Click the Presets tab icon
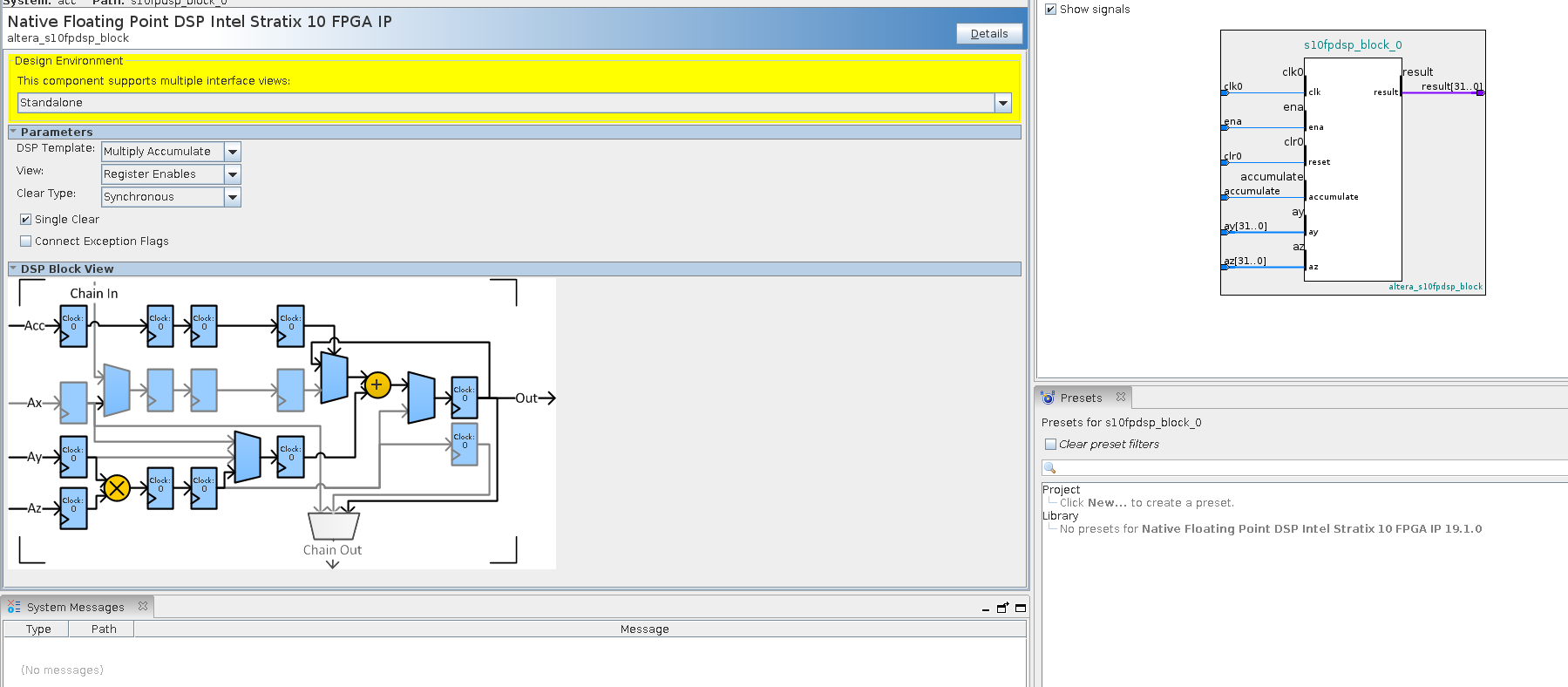Viewport: 1568px width, 687px height. tap(1049, 398)
